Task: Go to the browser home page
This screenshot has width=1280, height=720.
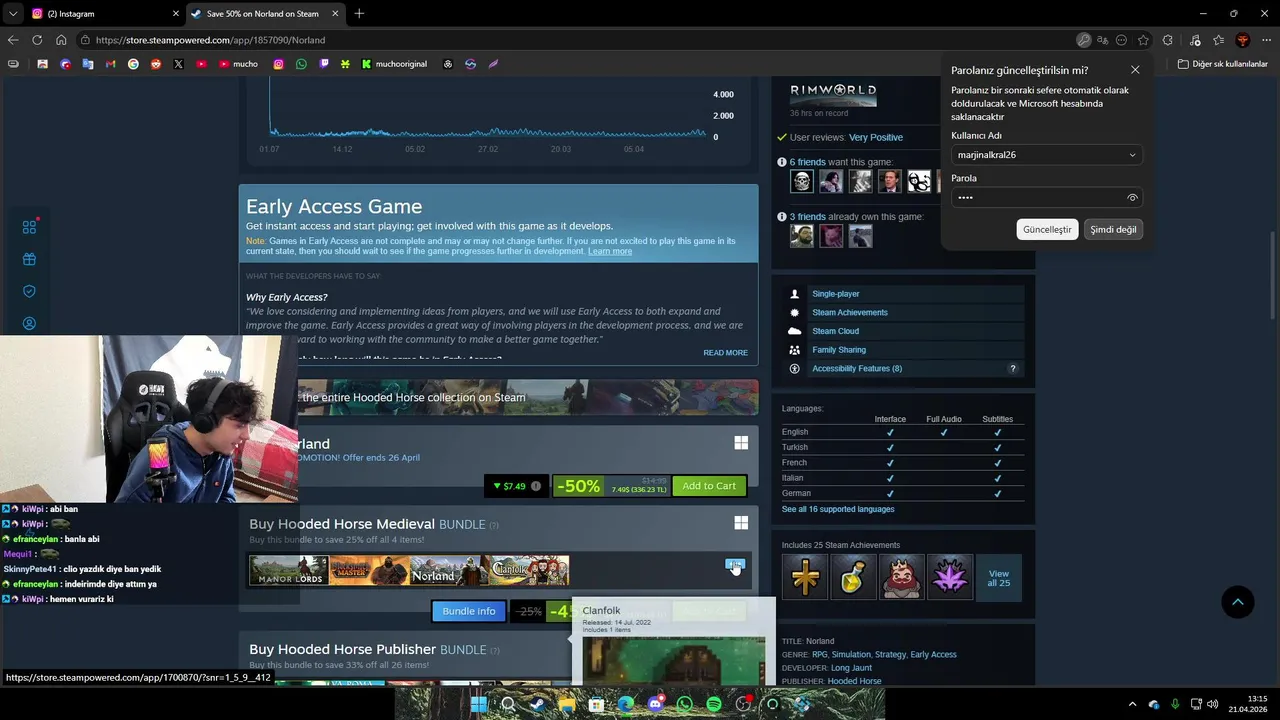Action: pos(61,40)
